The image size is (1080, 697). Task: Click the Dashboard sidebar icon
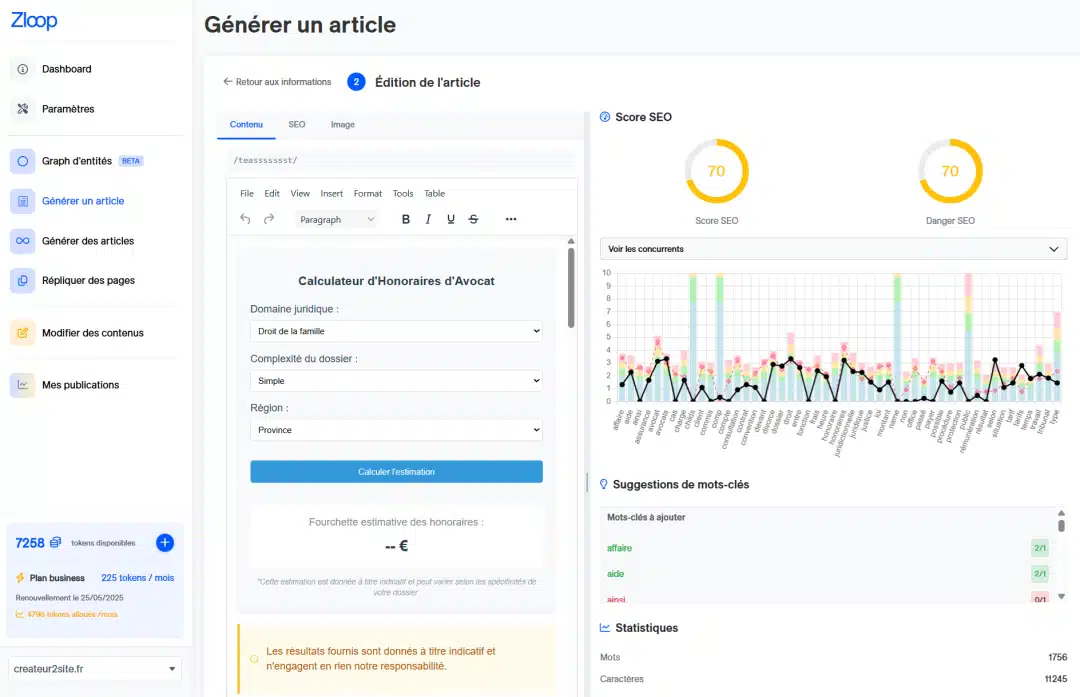tap(23, 69)
